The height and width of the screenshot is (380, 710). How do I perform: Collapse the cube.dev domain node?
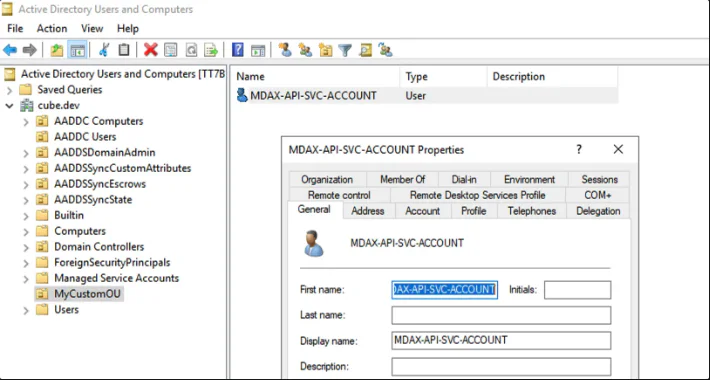coord(10,106)
